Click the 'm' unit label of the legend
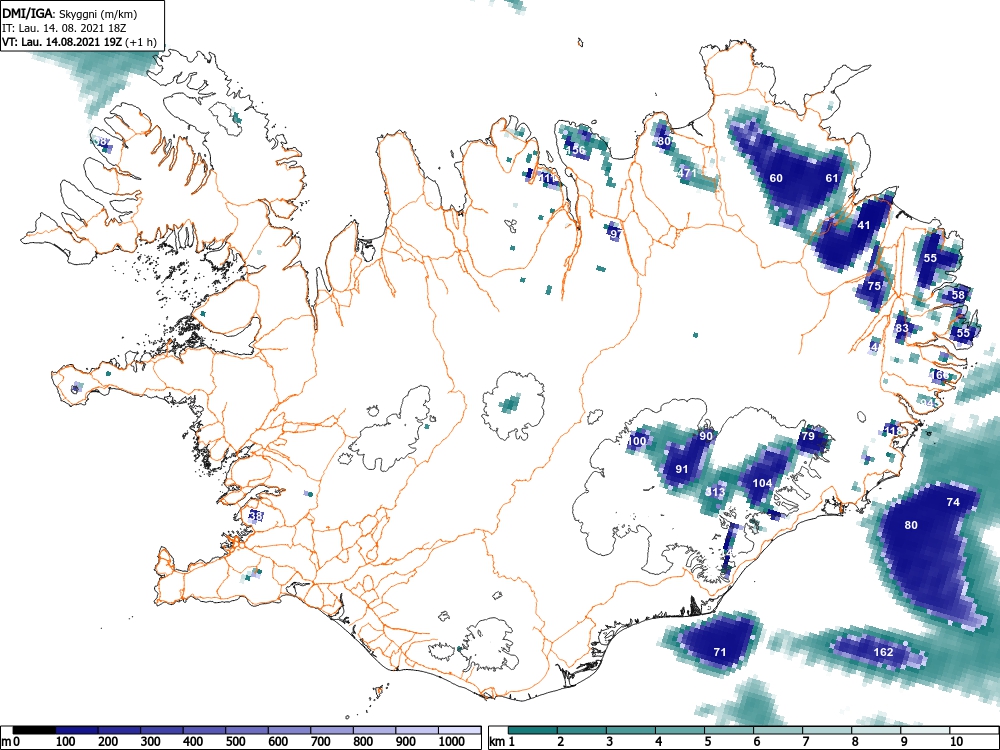Screen dimensions: 1000x750 (5, 742)
